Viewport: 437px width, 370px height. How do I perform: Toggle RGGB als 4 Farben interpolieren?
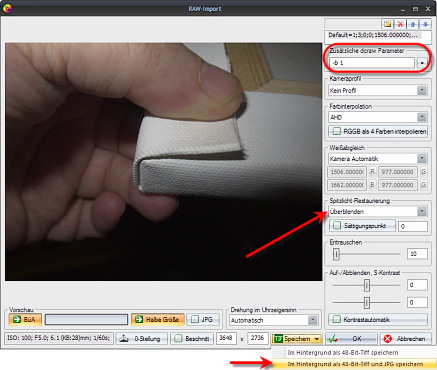coord(378,131)
